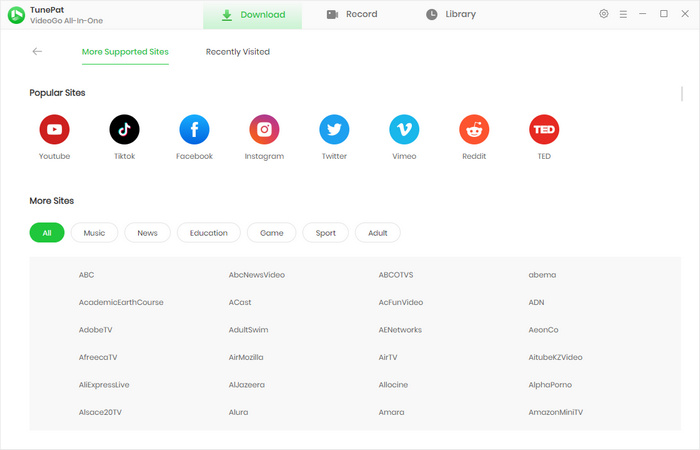The width and height of the screenshot is (700, 450).
Task: Go back using the left arrow
Action: tap(37, 51)
